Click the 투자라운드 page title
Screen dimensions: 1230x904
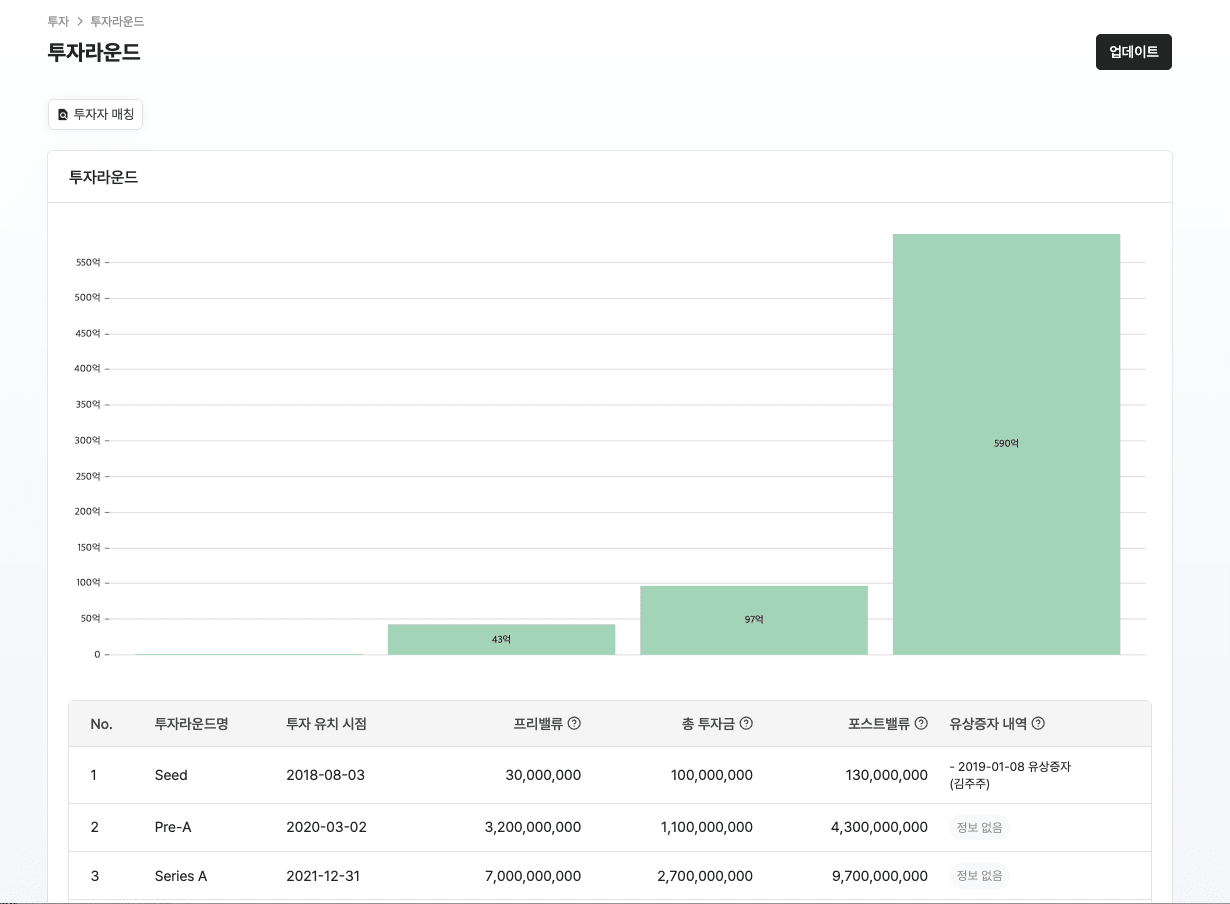94,52
